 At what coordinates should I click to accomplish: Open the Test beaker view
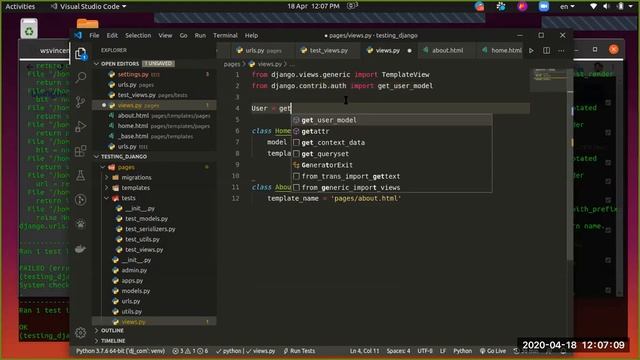(81, 176)
